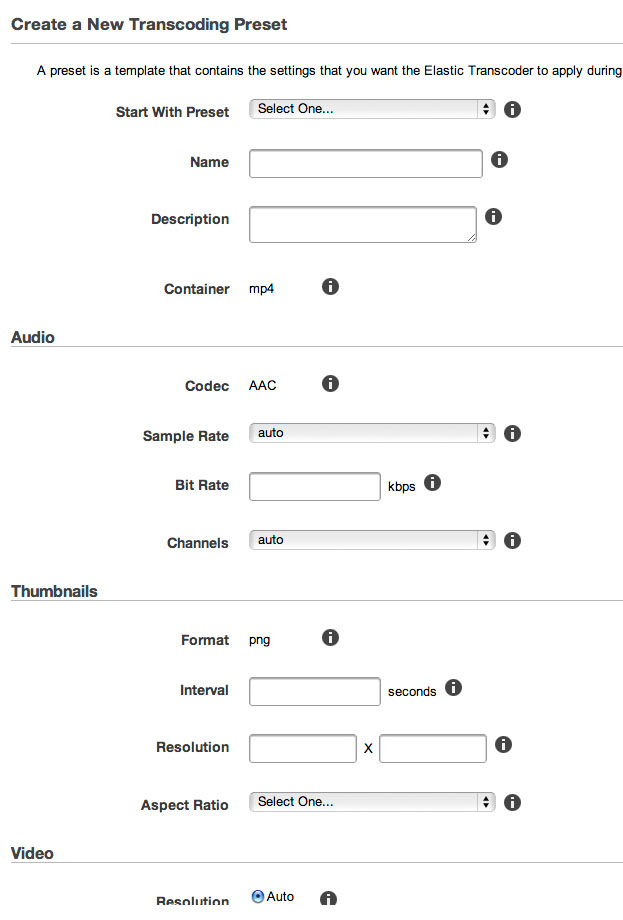
Task: Focus the Description text area
Action: (x=362, y=224)
